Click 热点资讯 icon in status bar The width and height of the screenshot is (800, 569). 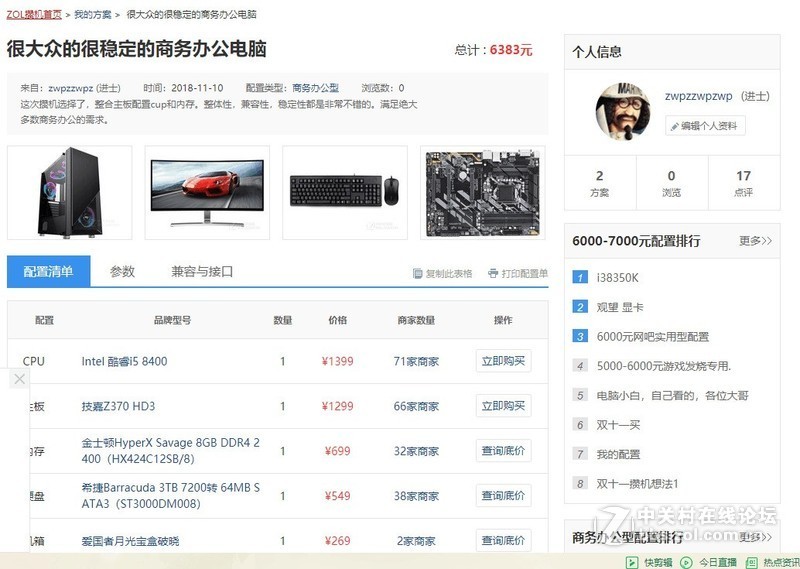point(752,562)
